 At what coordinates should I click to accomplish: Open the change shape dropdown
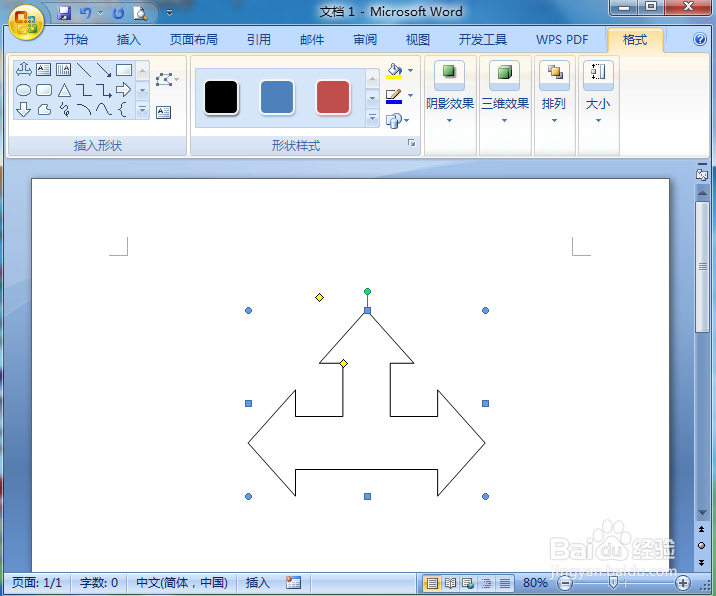[x=398, y=121]
